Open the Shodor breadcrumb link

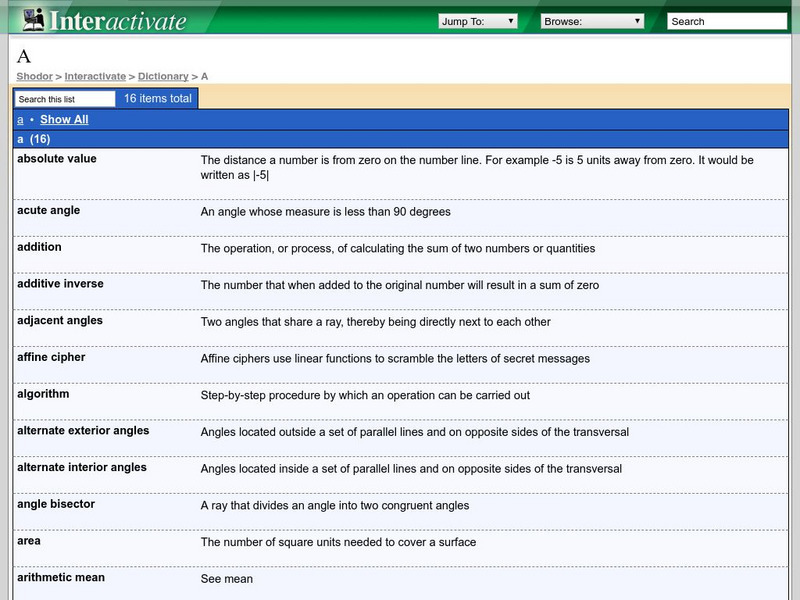click(34, 76)
